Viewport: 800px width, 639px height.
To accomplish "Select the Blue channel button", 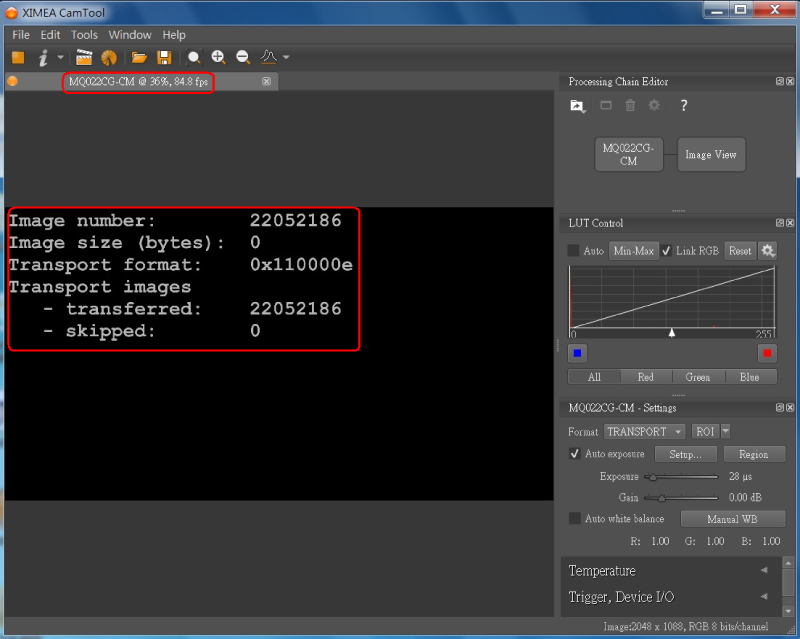I will point(750,377).
